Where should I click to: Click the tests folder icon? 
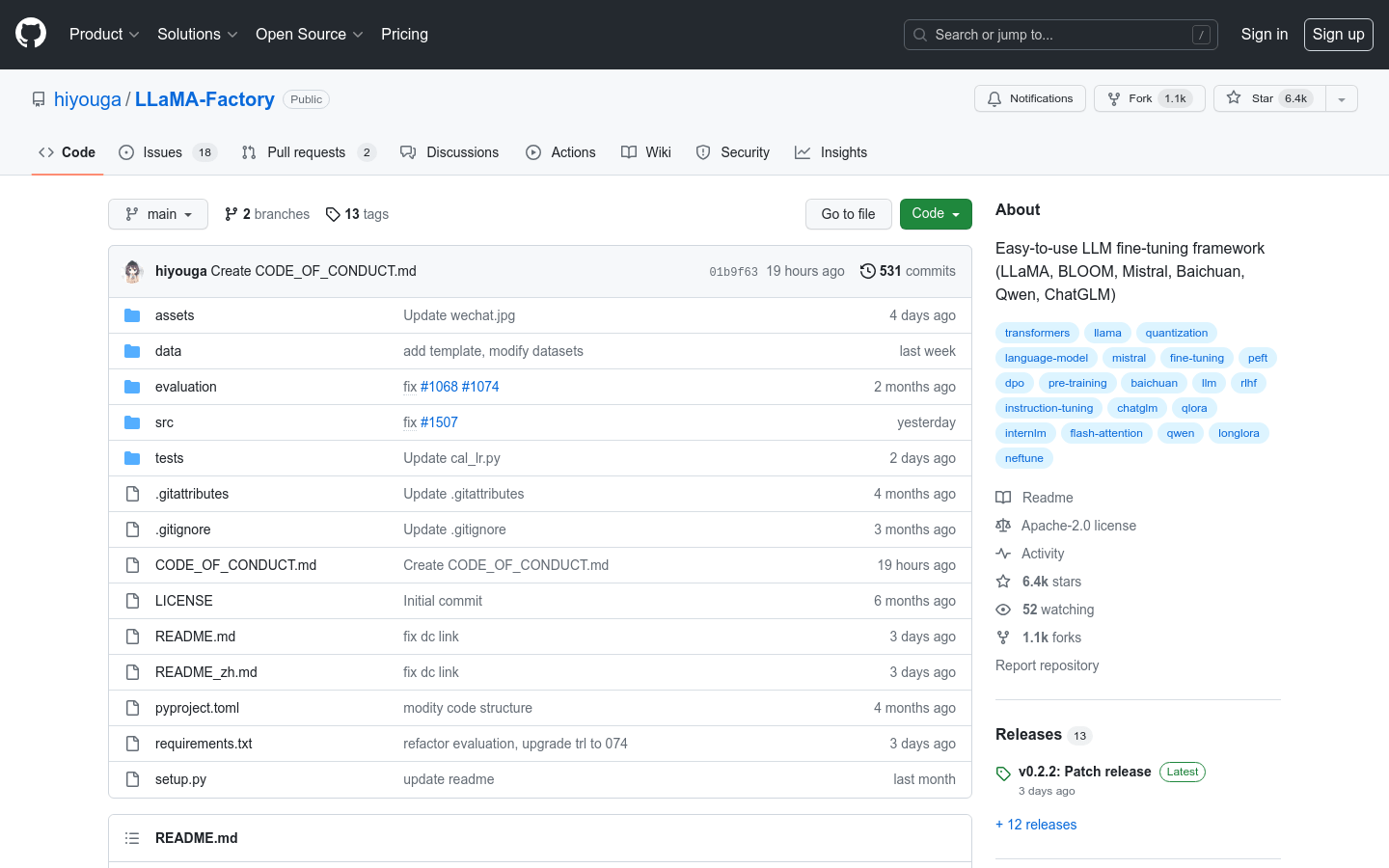[x=132, y=458]
